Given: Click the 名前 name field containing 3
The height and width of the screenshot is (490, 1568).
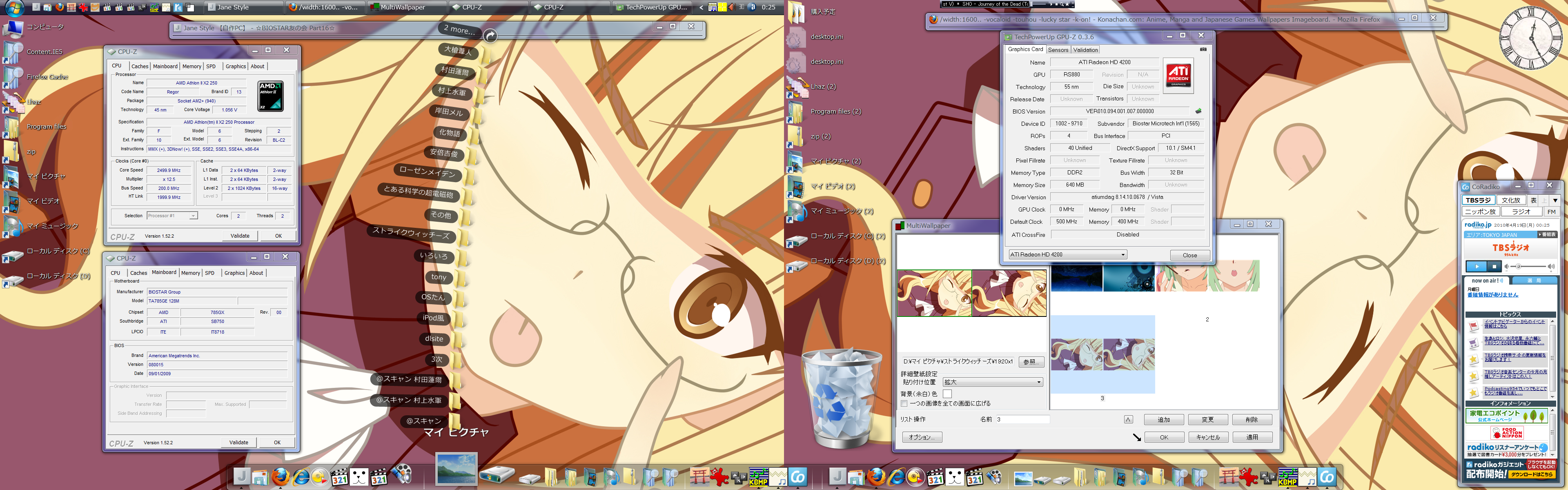Looking at the screenshot, I should click(x=1022, y=419).
